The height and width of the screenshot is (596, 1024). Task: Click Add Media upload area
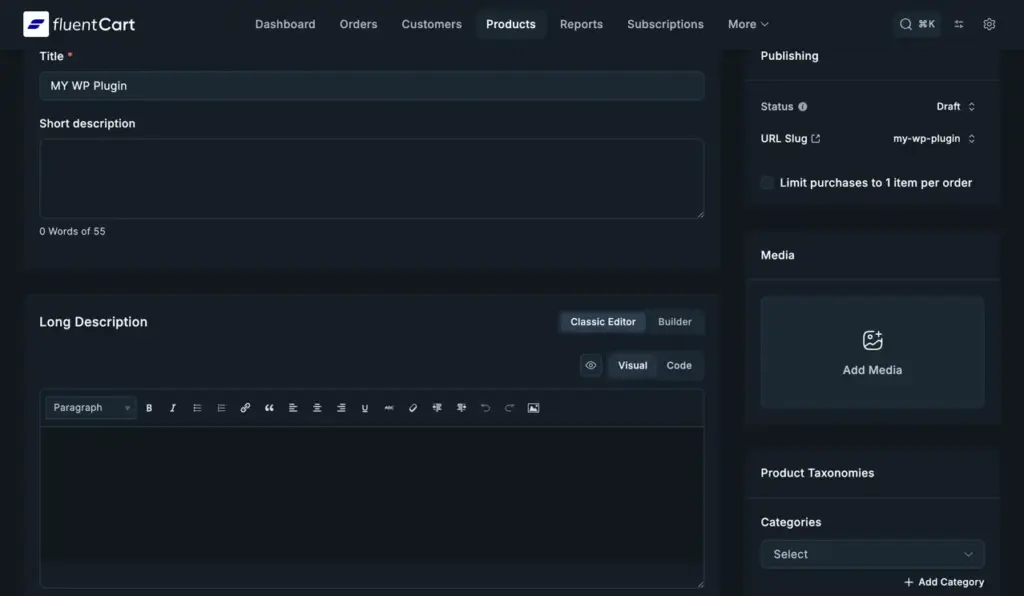(872, 352)
